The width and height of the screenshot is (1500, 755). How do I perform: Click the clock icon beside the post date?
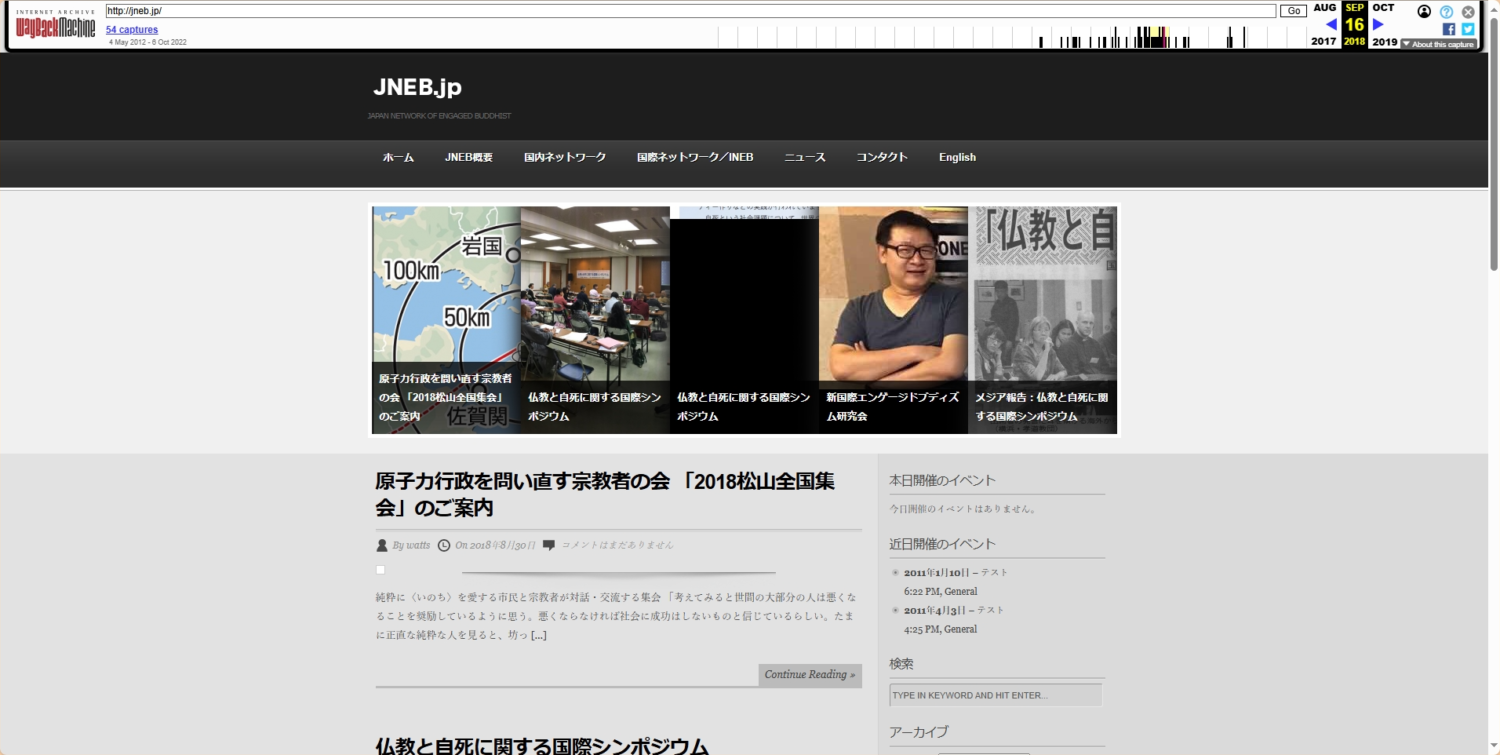[x=444, y=545]
